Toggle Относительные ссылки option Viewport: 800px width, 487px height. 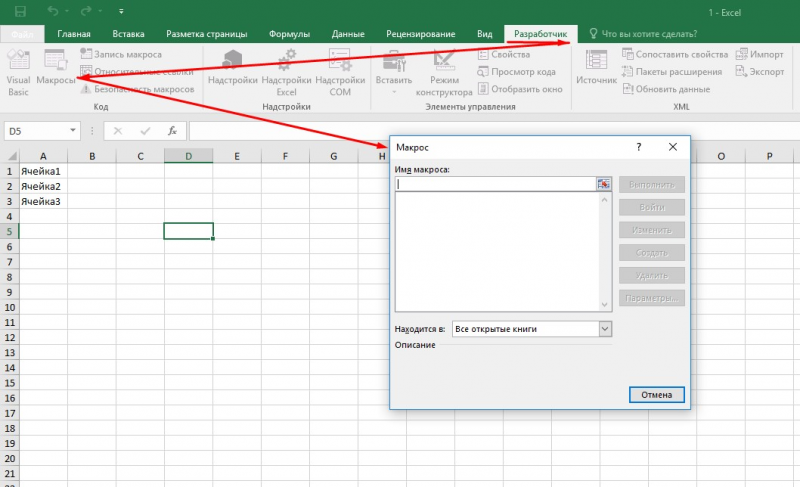click(137, 71)
